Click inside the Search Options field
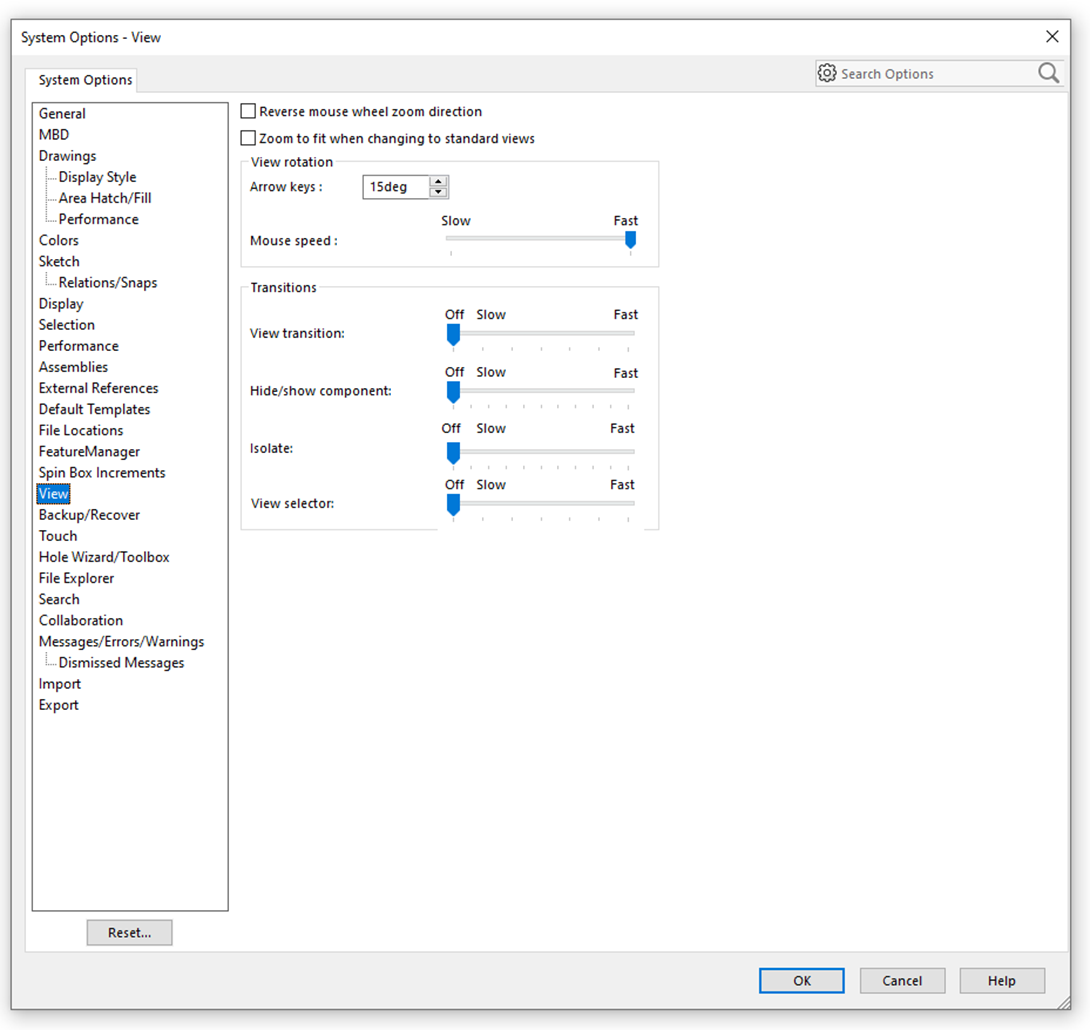This screenshot has height=1030, width=1090. 930,72
